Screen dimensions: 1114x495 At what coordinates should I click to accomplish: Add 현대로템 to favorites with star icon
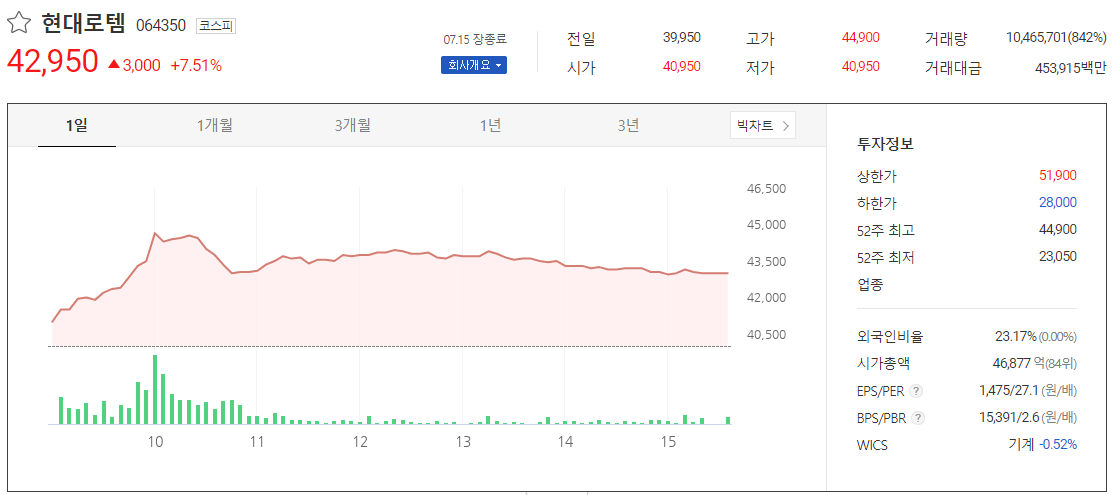(18, 24)
